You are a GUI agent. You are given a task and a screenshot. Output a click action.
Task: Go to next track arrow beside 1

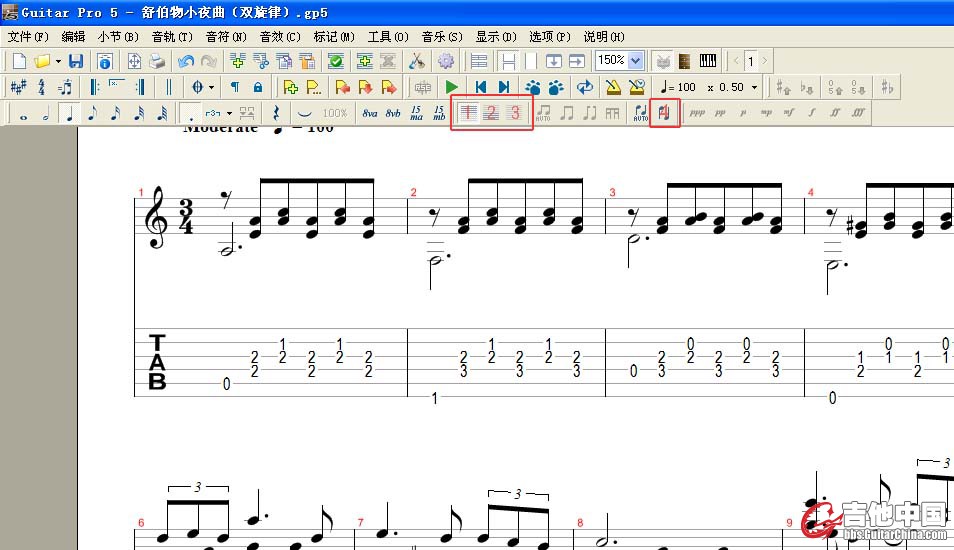[x=765, y=60]
